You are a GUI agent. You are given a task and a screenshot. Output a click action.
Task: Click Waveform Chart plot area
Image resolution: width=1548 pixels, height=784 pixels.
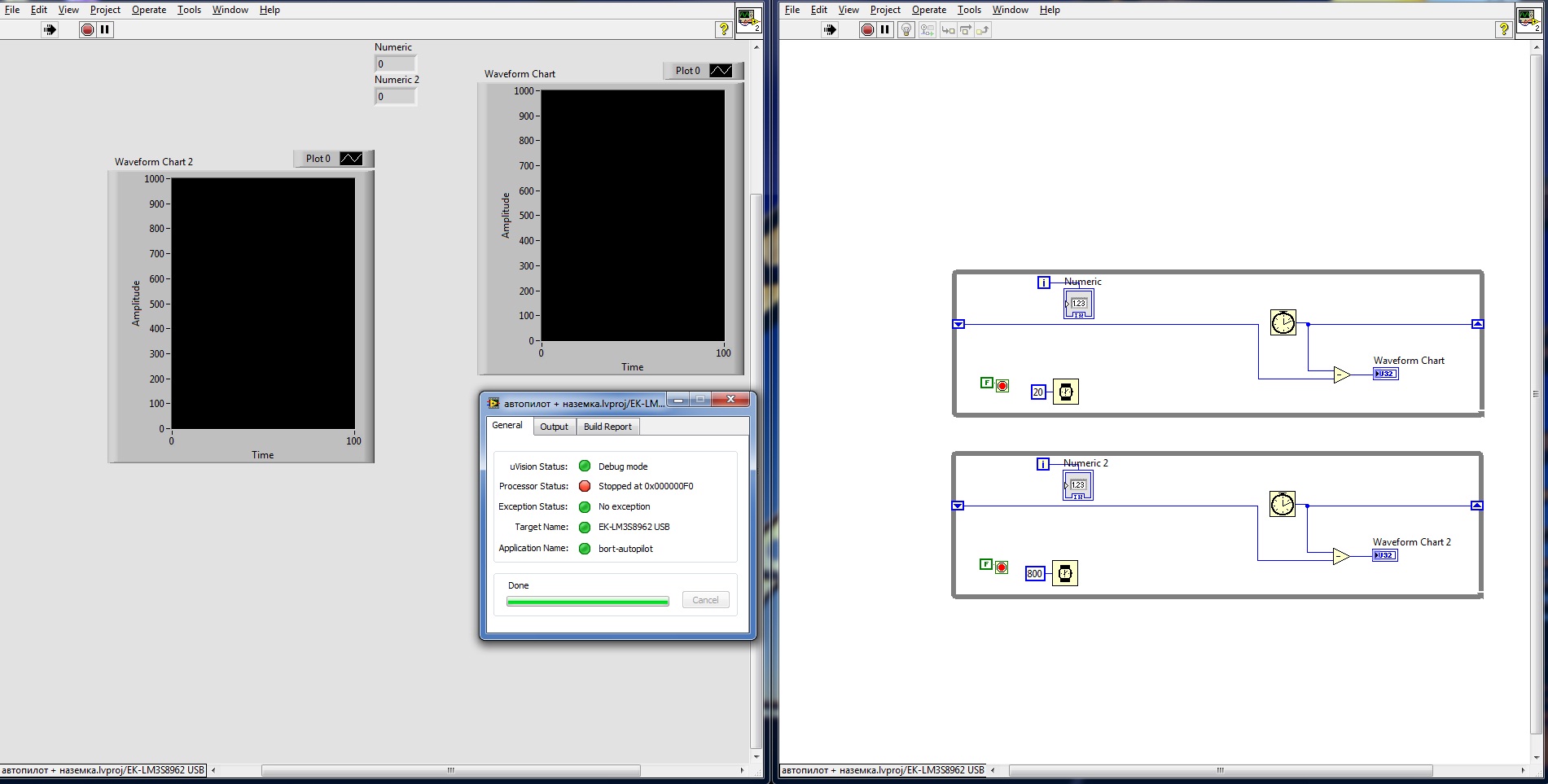pyautogui.click(x=633, y=215)
